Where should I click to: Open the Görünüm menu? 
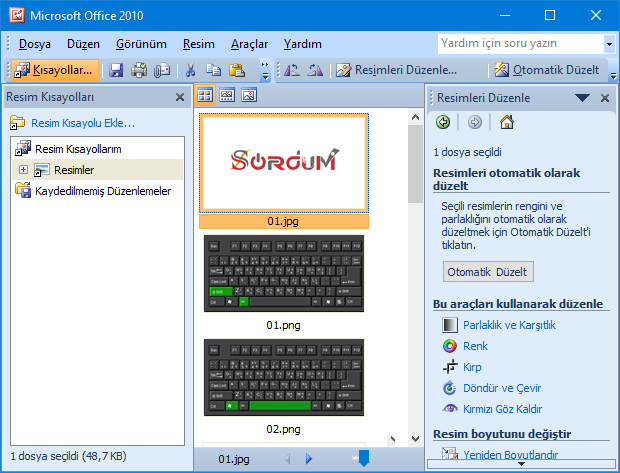point(141,44)
